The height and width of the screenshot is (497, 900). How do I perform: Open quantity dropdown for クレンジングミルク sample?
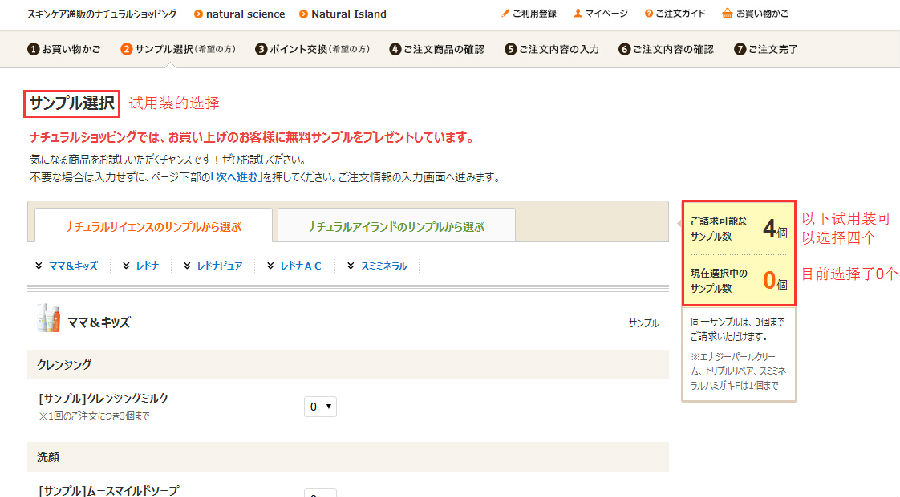click(320, 407)
